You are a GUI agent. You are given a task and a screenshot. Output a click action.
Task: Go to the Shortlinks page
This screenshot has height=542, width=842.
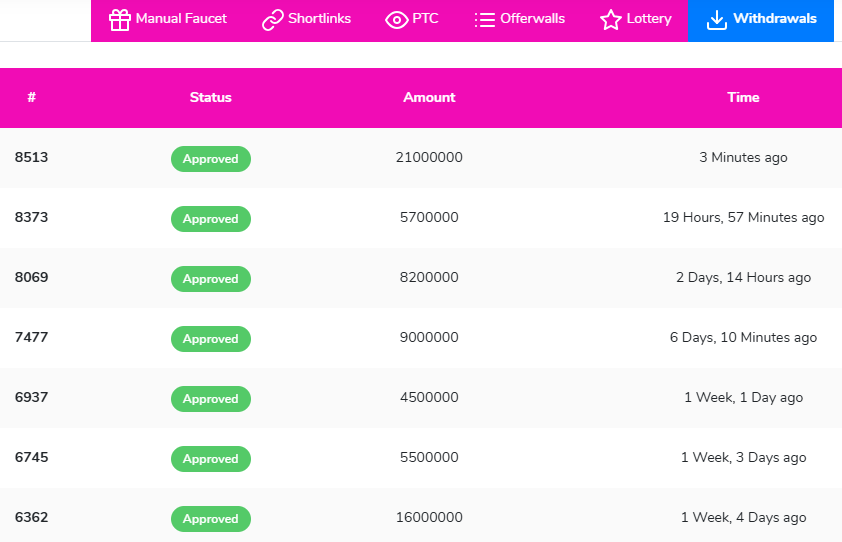point(319,19)
